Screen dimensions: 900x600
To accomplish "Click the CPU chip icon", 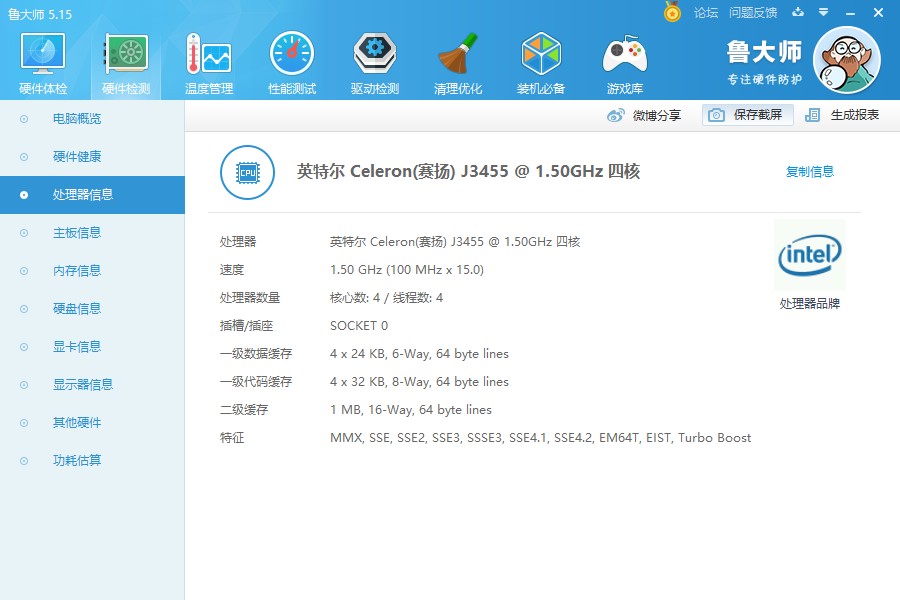I will click(x=247, y=172).
